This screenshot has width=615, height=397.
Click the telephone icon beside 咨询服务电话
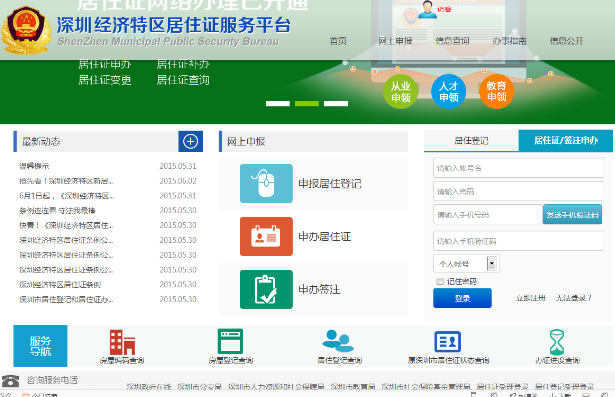point(10,381)
